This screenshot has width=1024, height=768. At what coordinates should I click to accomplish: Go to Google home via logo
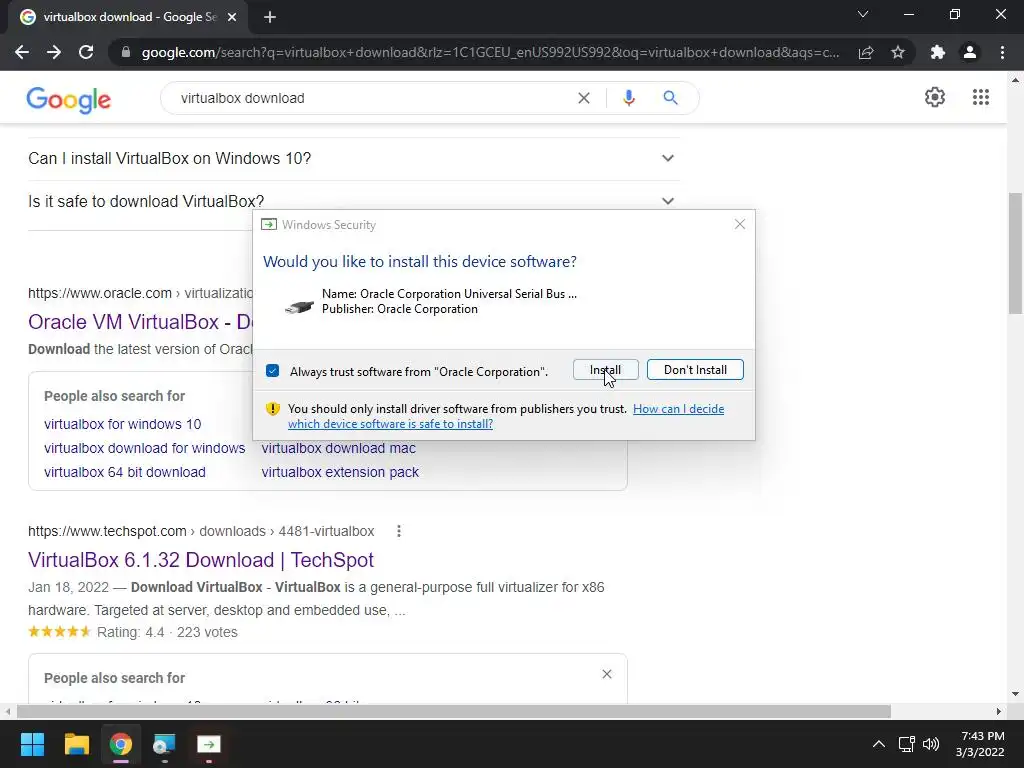69,100
